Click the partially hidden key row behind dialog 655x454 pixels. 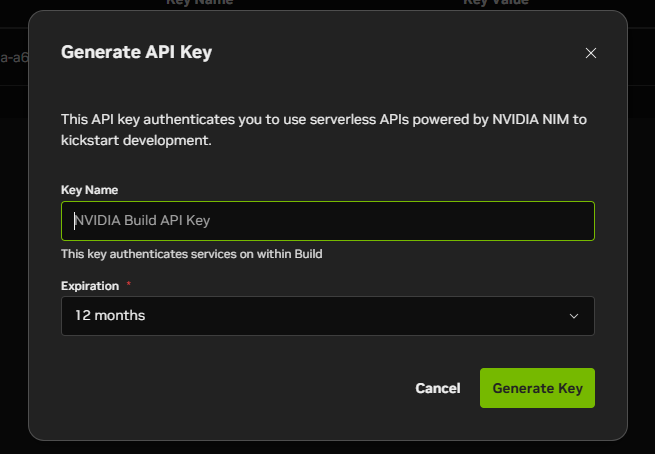[x=14, y=57]
